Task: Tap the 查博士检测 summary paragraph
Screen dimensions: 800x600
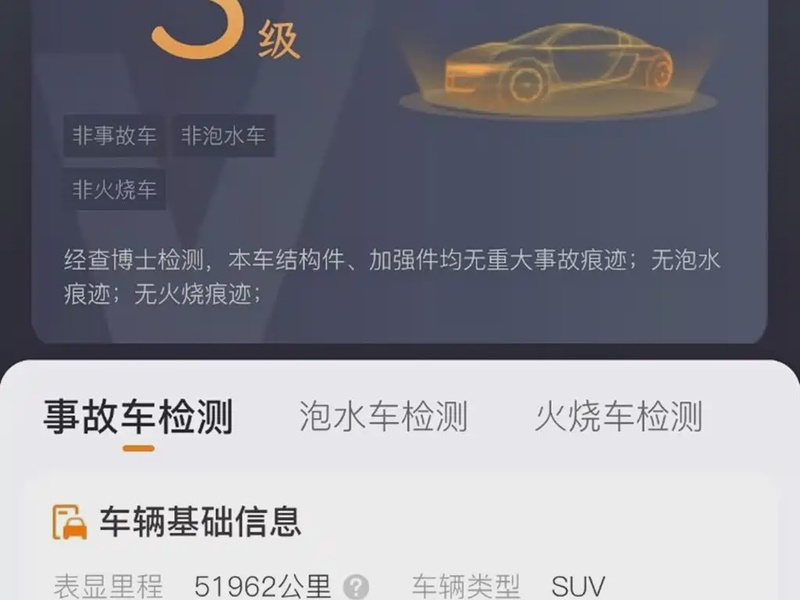Action: 392,277
